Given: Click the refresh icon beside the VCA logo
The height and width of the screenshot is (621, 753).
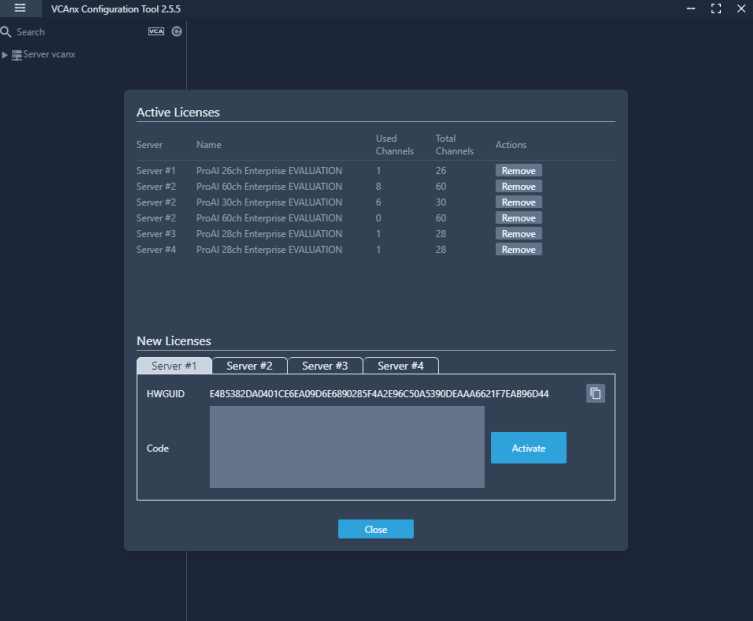Looking at the screenshot, I should coord(177,32).
